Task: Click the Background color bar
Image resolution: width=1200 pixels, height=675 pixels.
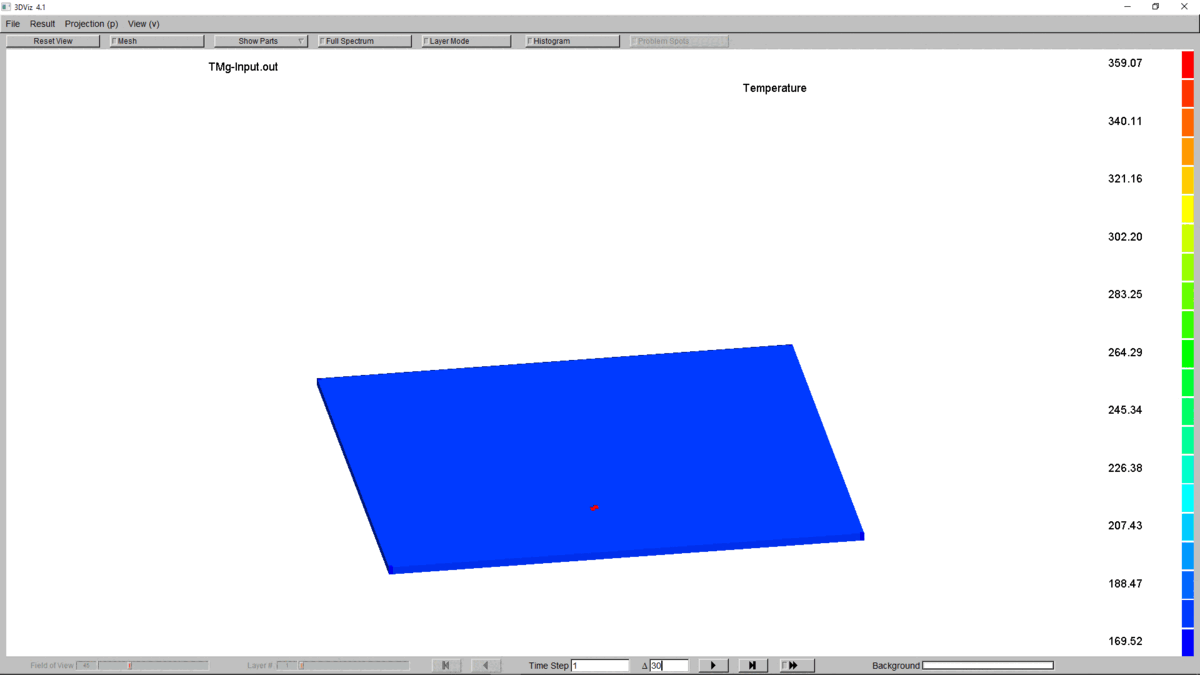Action: (x=987, y=665)
